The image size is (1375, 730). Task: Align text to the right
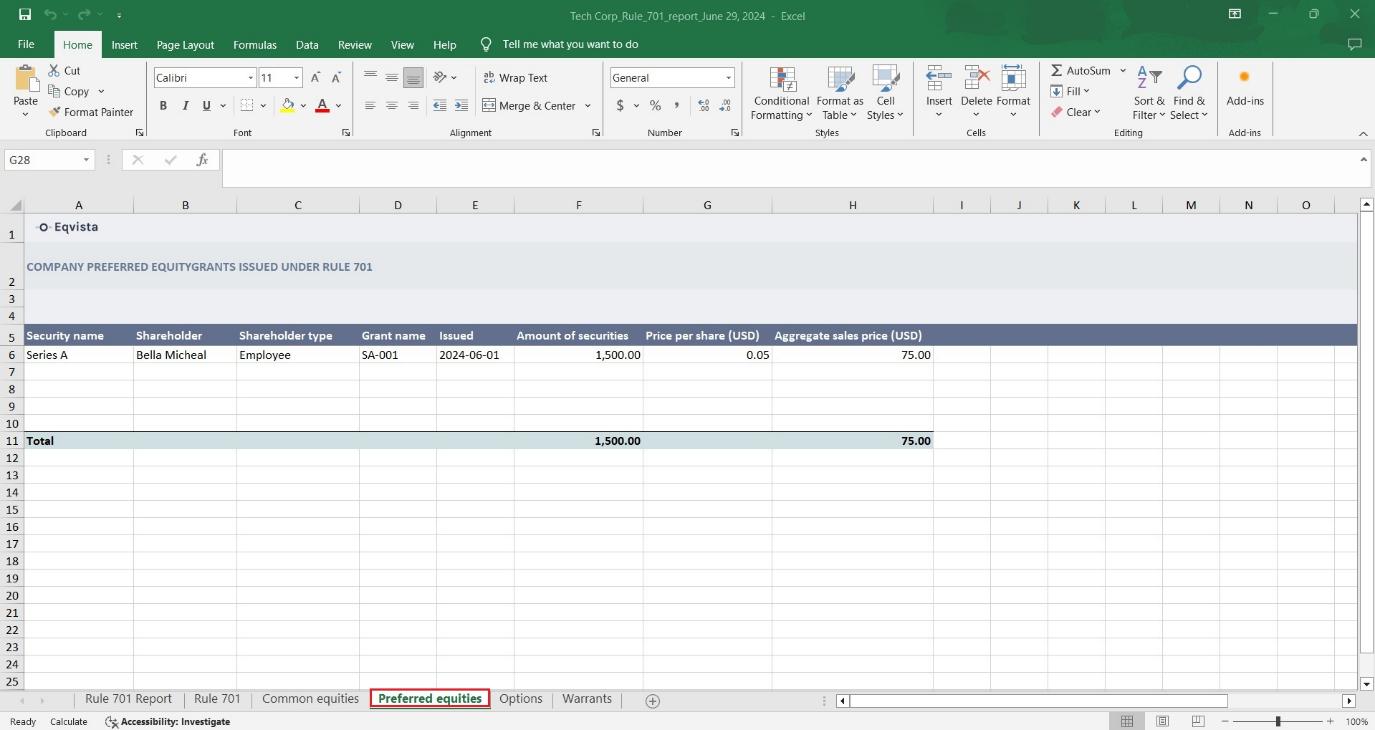(x=414, y=105)
